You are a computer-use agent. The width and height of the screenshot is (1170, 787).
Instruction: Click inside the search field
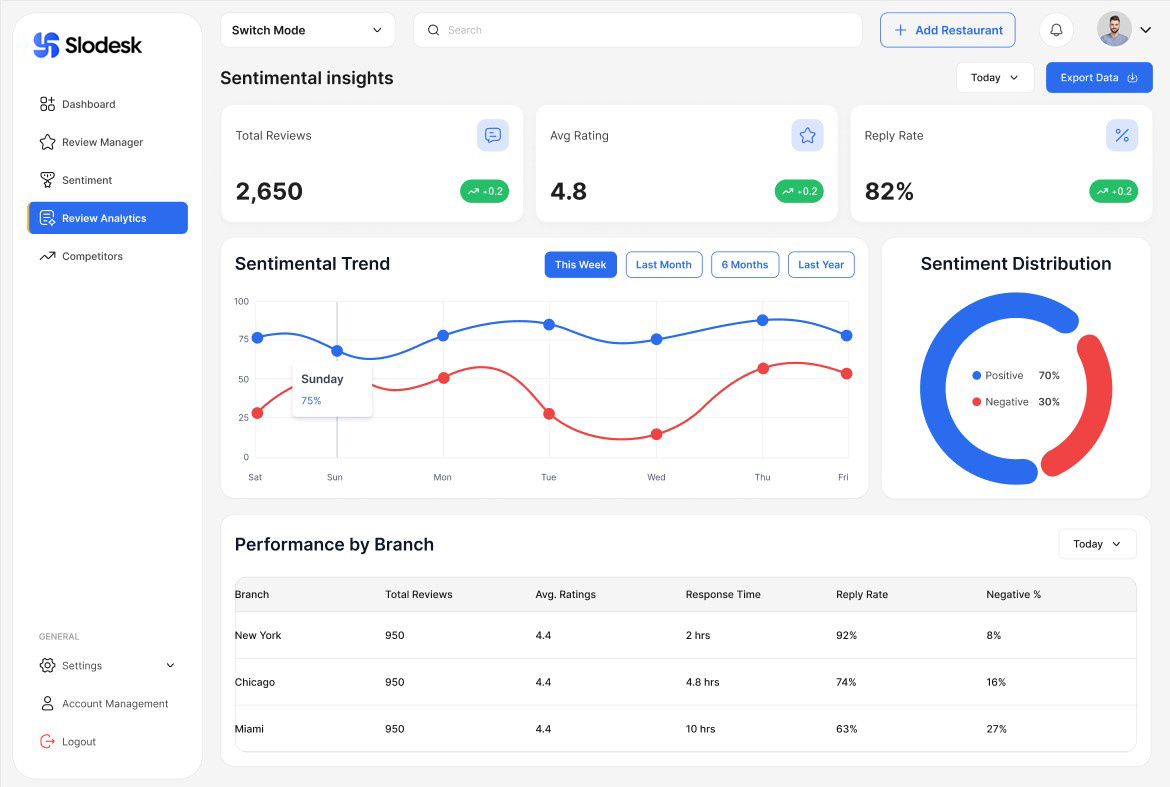pyautogui.click(x=637, y=30)
